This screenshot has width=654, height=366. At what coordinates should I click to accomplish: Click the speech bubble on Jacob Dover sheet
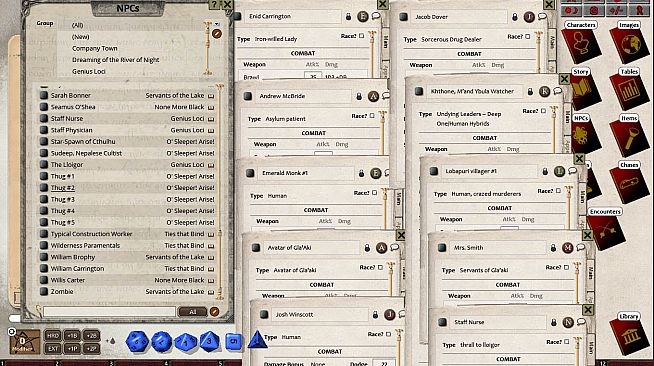click(542, 16)
